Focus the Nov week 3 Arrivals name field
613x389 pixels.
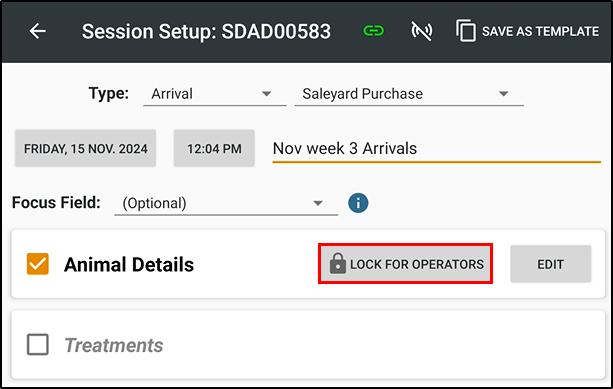(x=436, y=149)
